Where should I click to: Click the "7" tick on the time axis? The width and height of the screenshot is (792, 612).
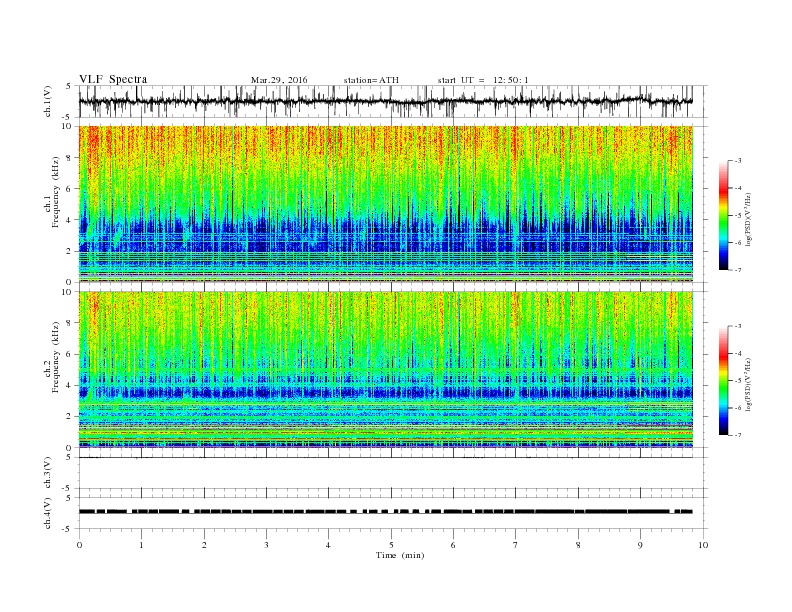tap(516, 545)
